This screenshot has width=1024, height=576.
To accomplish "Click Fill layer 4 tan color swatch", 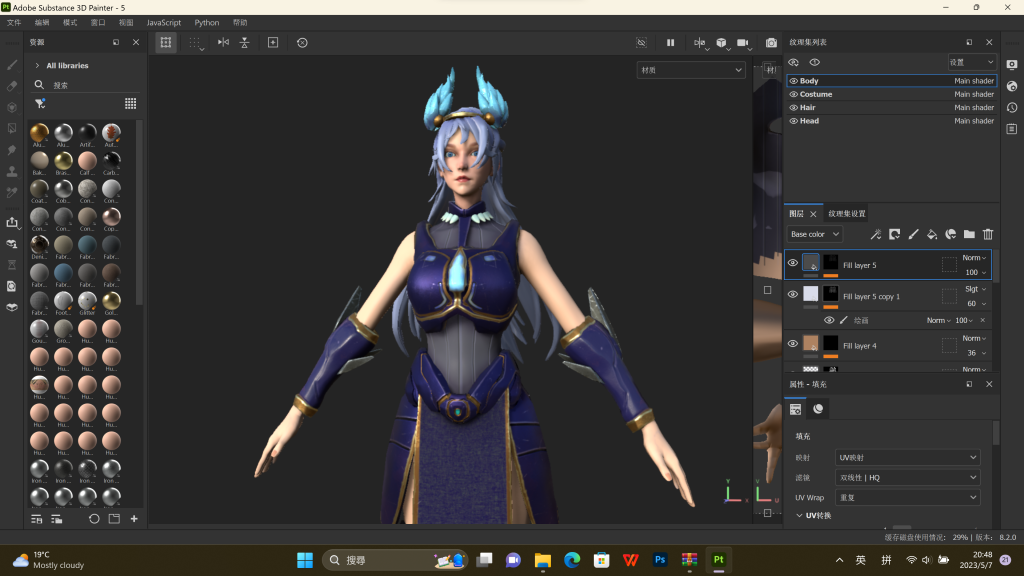I will 810,343.
